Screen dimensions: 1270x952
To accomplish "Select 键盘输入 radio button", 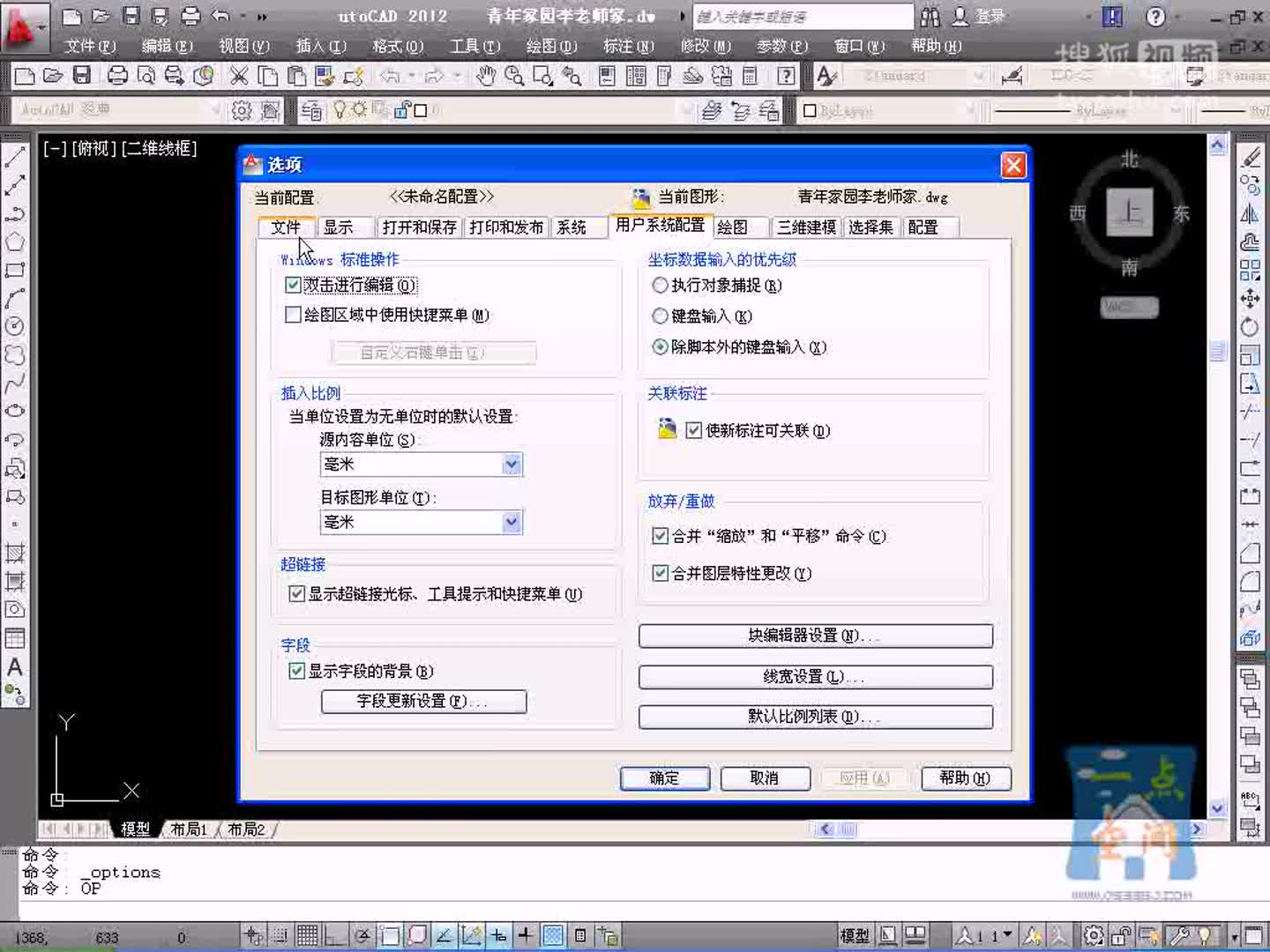I will coord(660,316).
